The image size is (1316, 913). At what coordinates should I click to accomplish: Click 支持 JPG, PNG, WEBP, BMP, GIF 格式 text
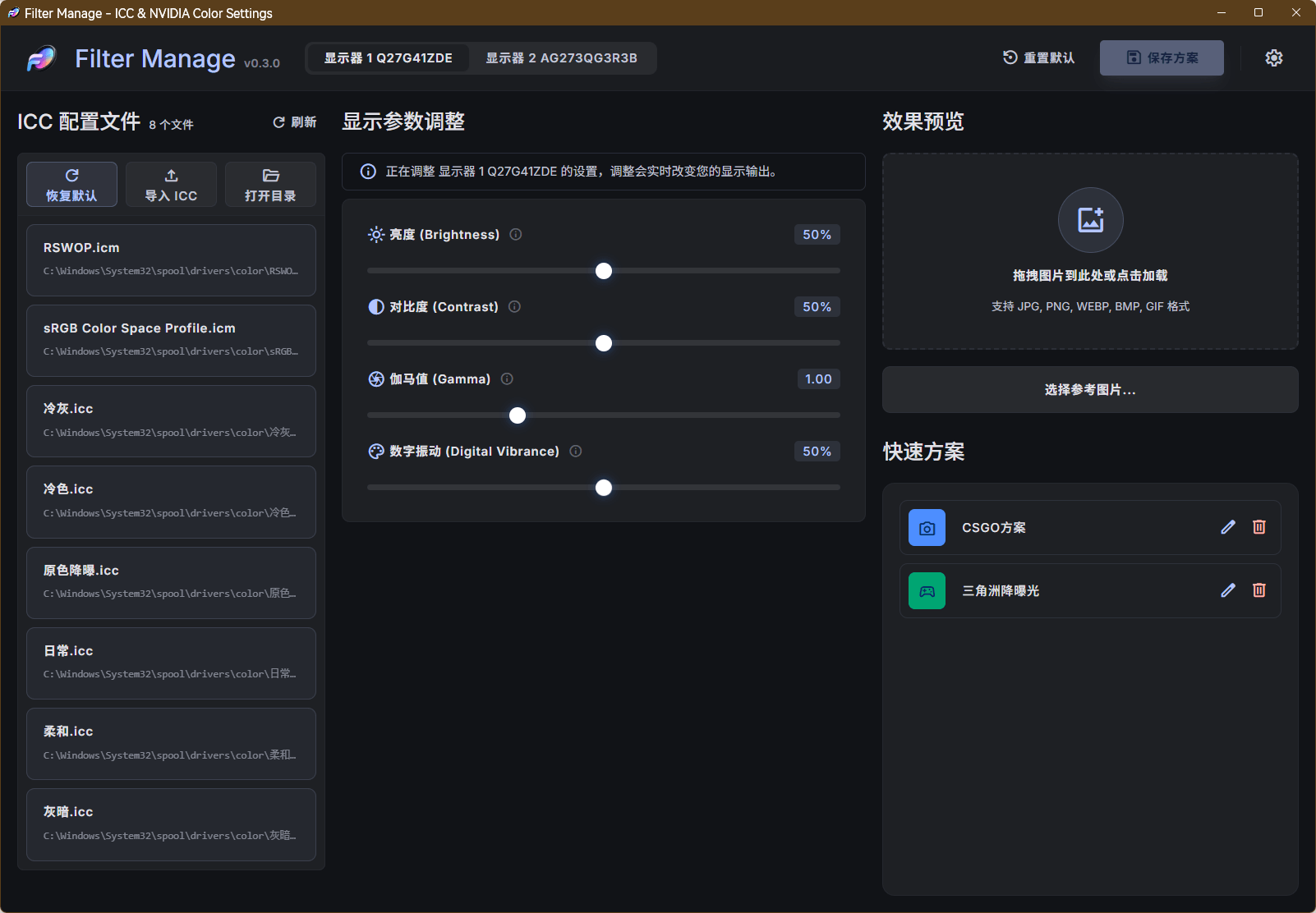(x=1090, y=306)
